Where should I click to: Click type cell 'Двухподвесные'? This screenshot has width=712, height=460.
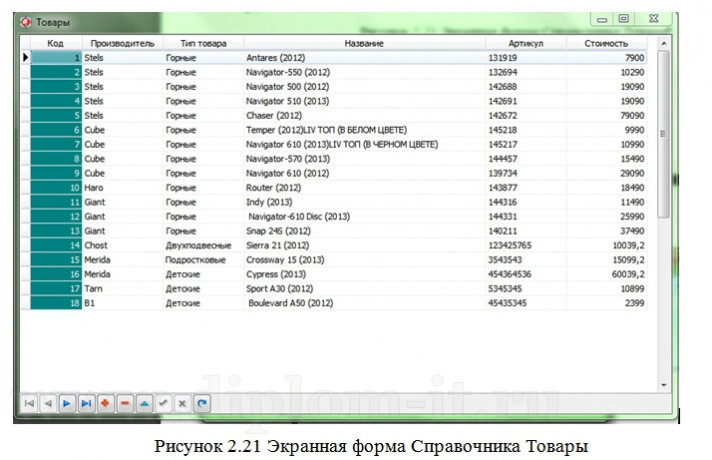pyautogui.click(x=203, y=245)
